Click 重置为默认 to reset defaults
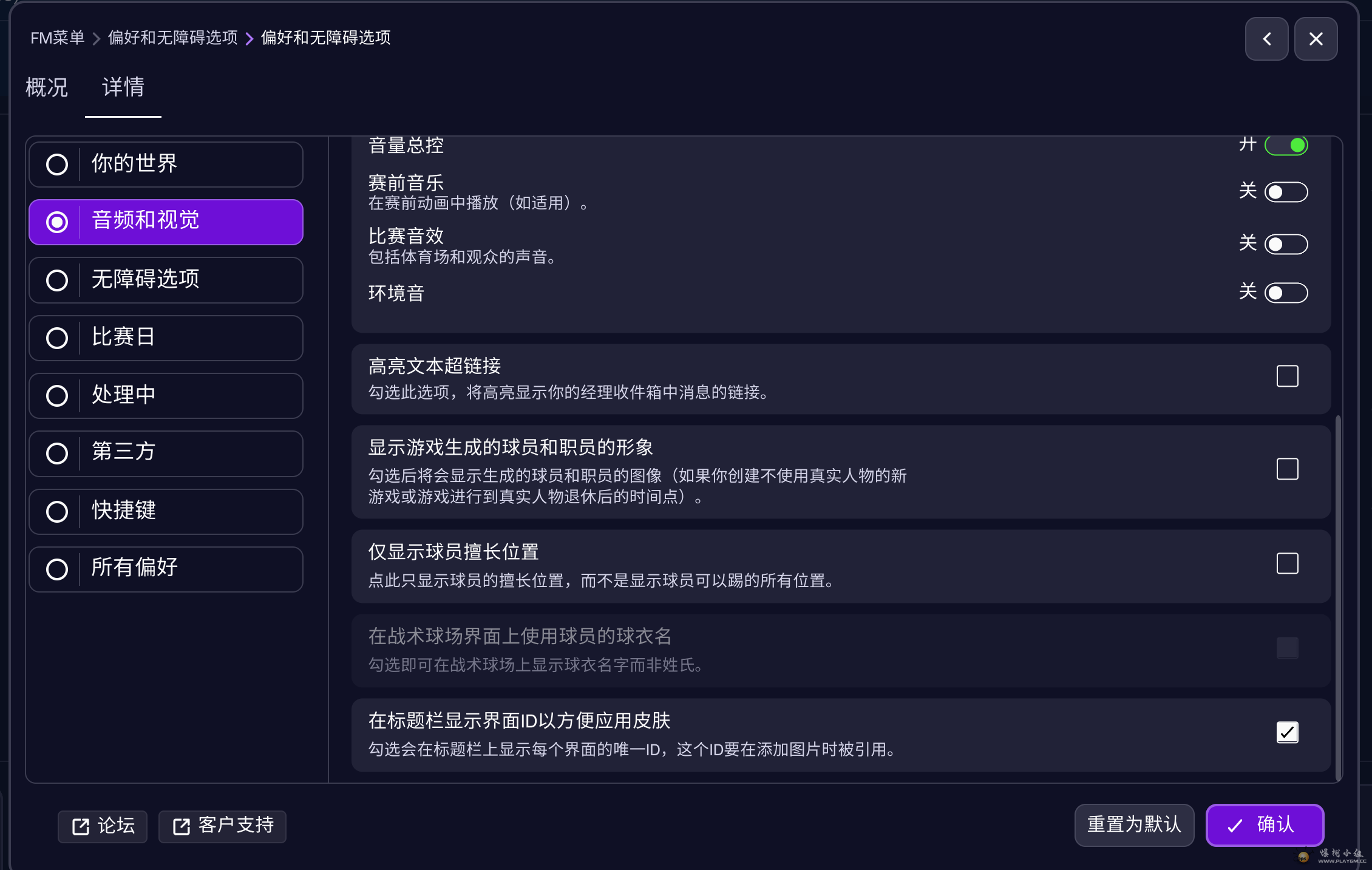The height and width of the screenshot is (870, 1372). pyautogui.click(x=1133, y=825)
